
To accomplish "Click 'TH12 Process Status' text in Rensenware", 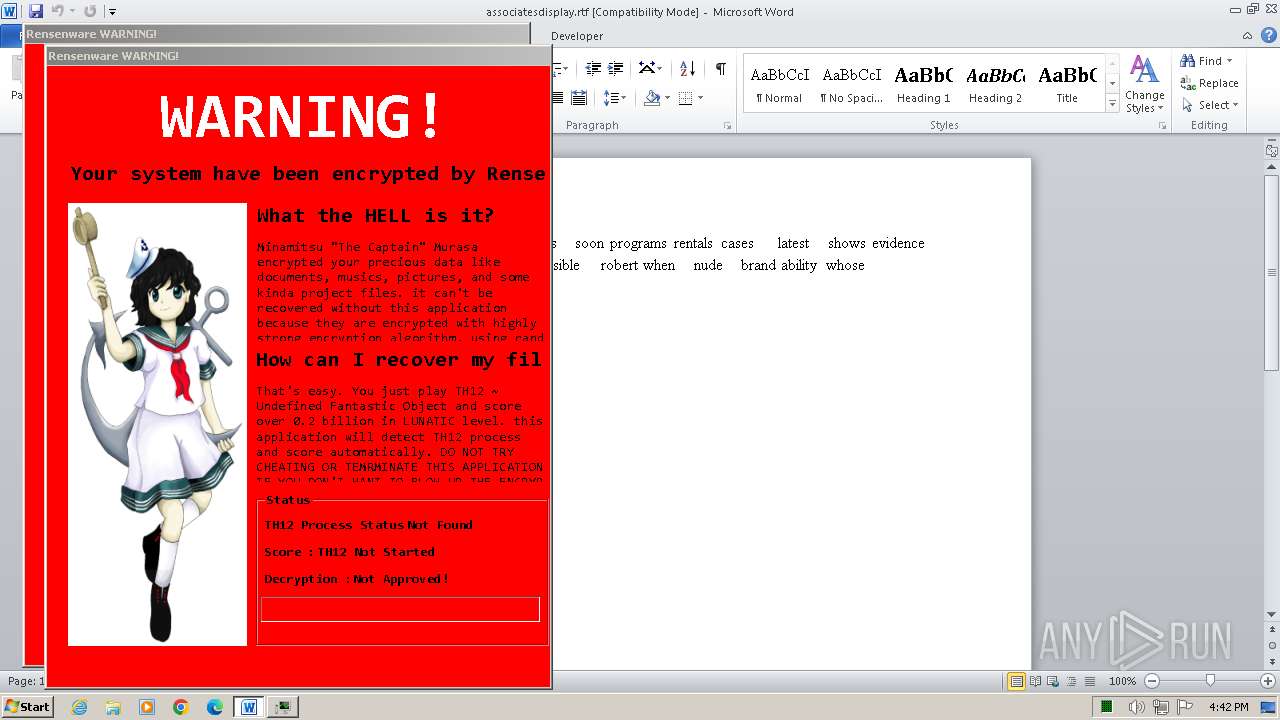I will (334, 525).
